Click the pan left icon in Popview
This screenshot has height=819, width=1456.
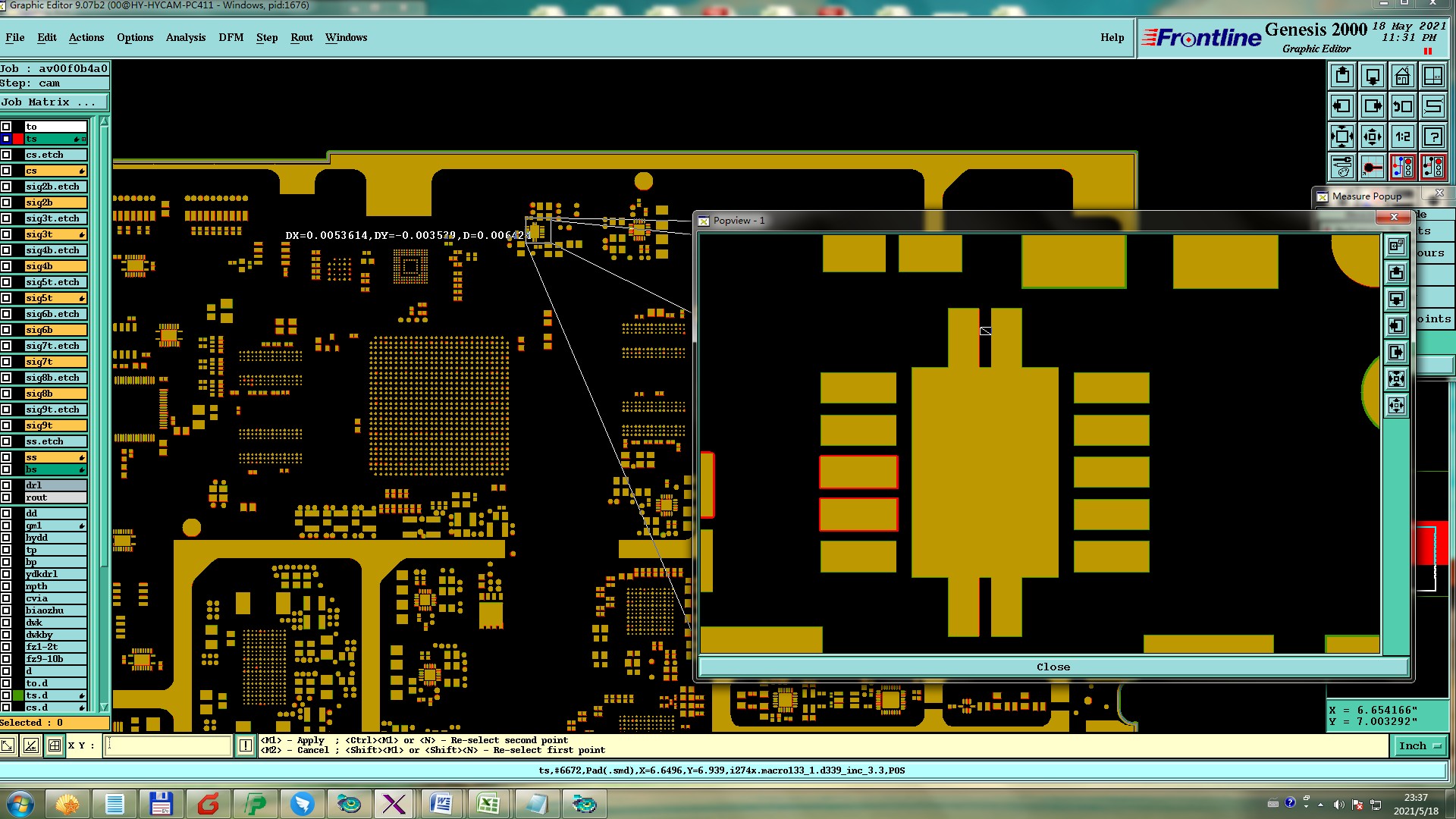[1396, 326]
